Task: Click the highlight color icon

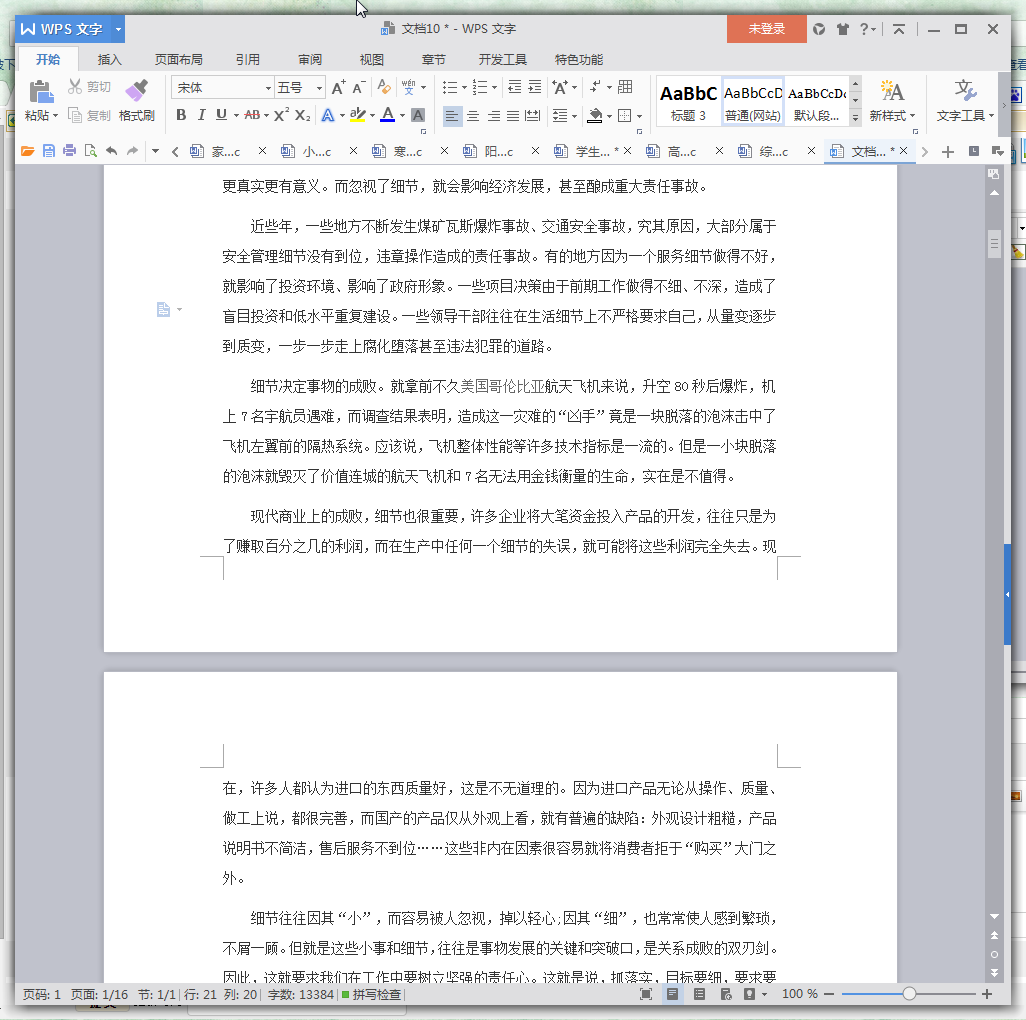Action: pos(359,115)
